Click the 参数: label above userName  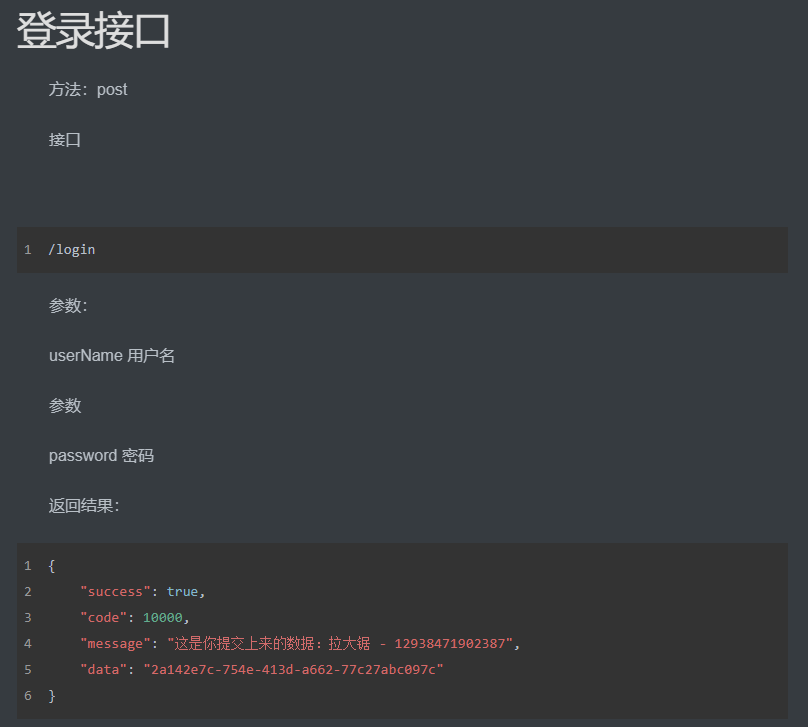tap(68, 306)
